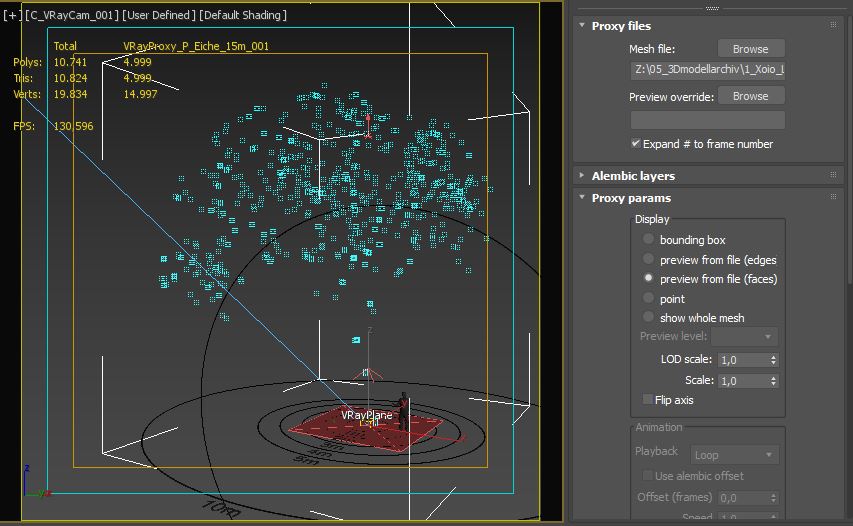The width and height of the screenshot is (853, 526).
Task: Click the Alembic layers rollout grip icon
Action: tap(833, 175)
